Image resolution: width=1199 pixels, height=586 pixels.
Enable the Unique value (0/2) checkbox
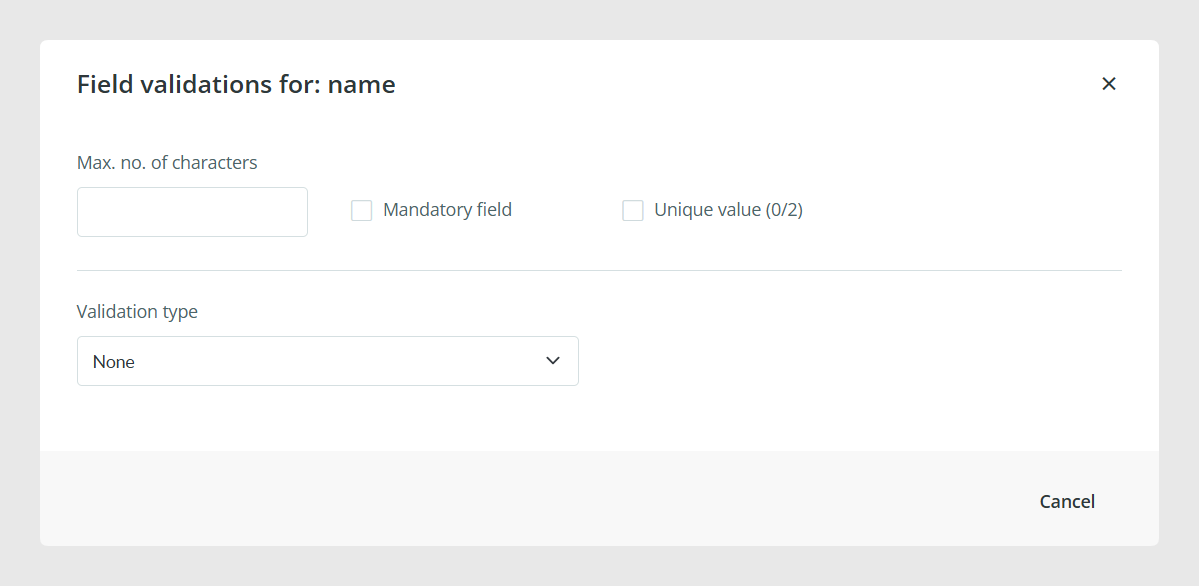coord(632,210)
